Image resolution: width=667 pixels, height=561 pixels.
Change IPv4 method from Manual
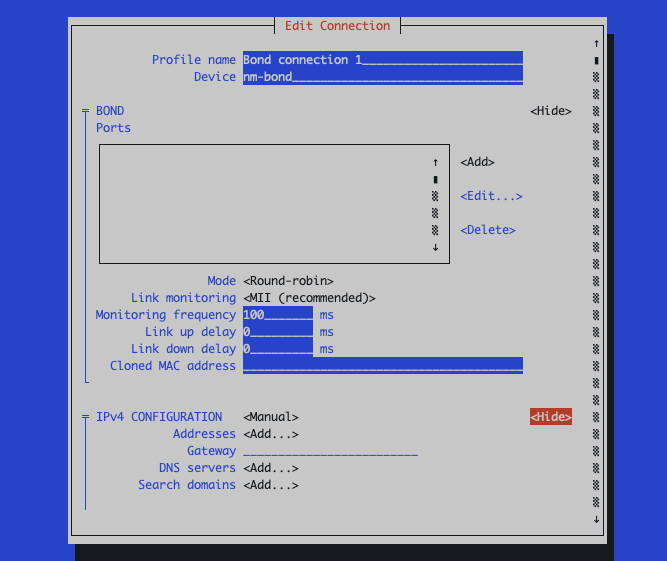point(270,417)
